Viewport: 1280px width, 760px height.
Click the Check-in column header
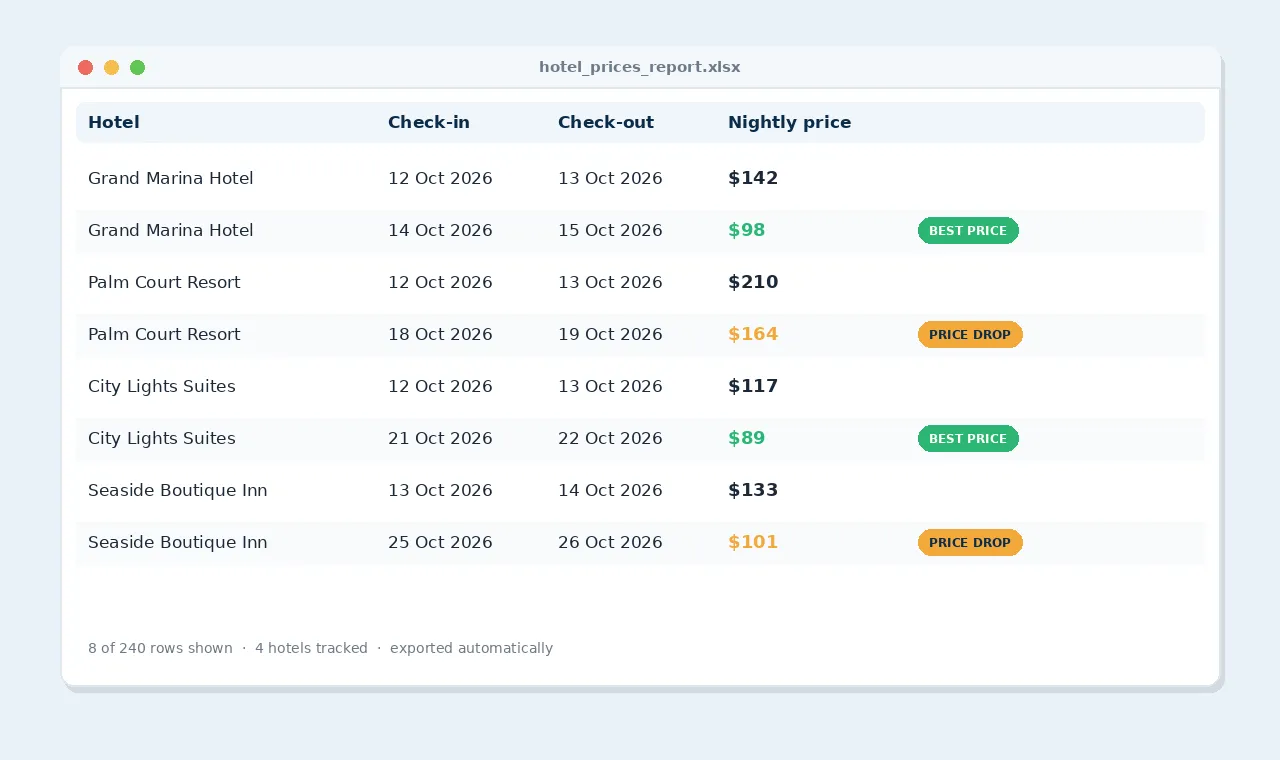(x=429, y=122)
